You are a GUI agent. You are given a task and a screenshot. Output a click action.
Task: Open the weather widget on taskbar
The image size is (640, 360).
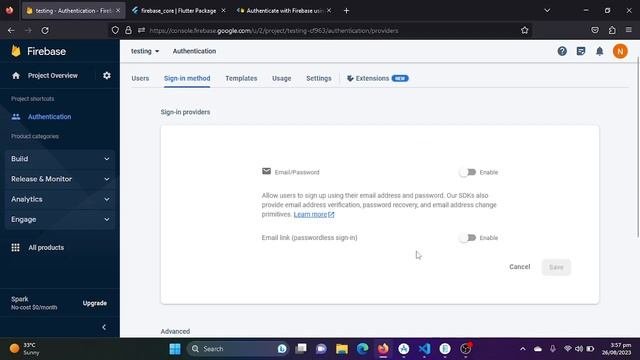click(24, 349)
